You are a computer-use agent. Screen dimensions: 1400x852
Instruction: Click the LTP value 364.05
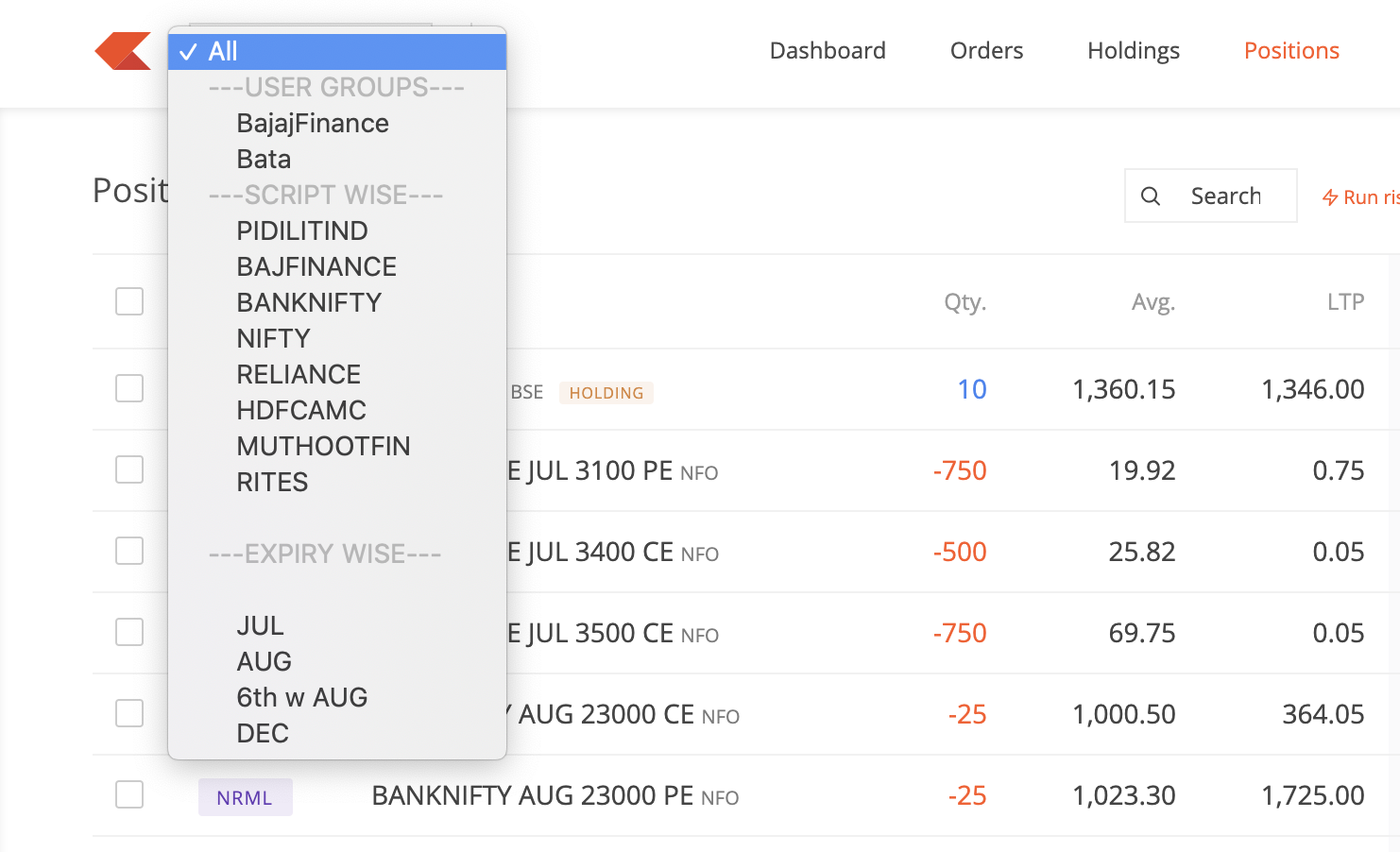click(1323, 714)
